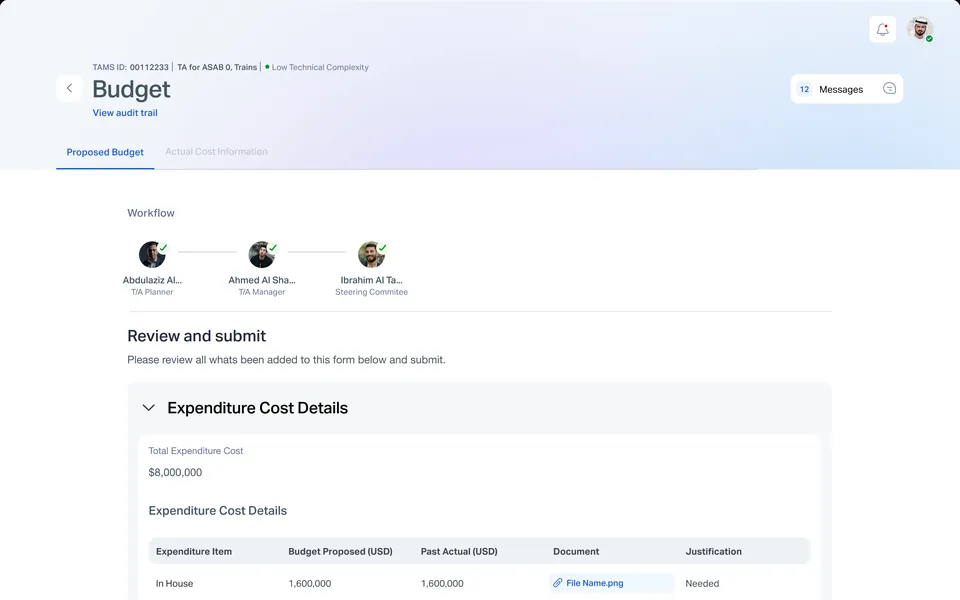Select Abdulaziz T/A Planner avatar
The width and height of the screenshot is (960, 600).
point(152,254)
